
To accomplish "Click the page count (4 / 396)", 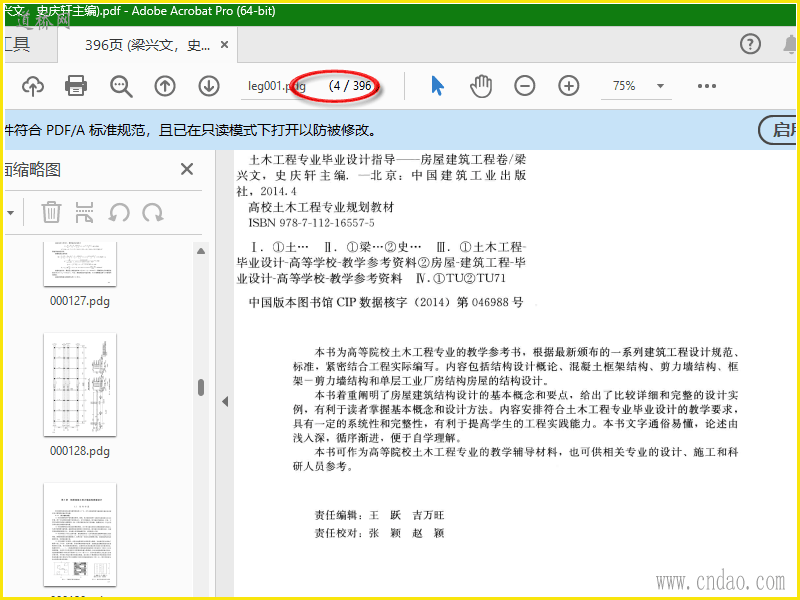I will [x=350, y=86].
